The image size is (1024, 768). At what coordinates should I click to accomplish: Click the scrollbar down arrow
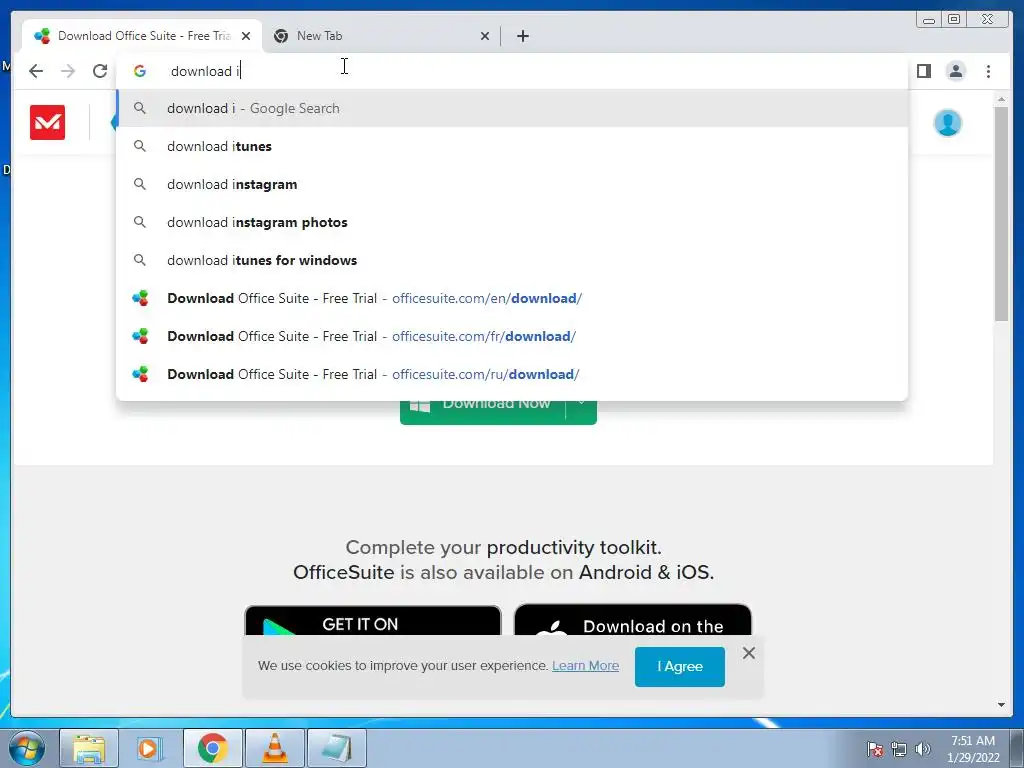coord(1001,705)
